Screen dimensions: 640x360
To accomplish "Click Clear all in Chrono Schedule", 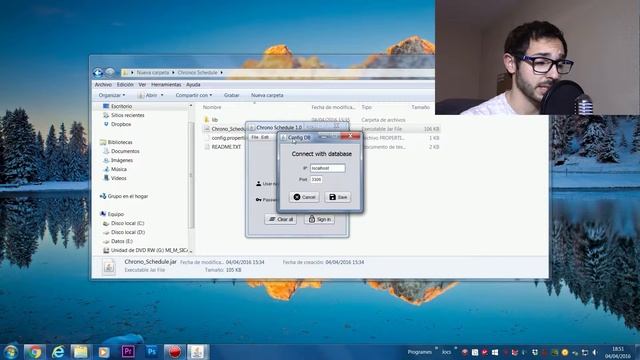I will (x=281, y=219).
